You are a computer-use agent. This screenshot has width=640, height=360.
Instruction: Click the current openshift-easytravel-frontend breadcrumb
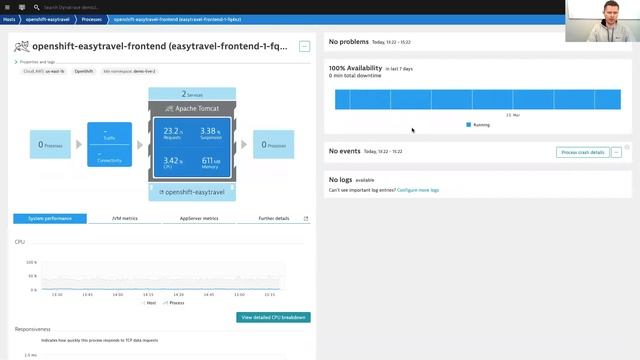click(x=177, y=19)
